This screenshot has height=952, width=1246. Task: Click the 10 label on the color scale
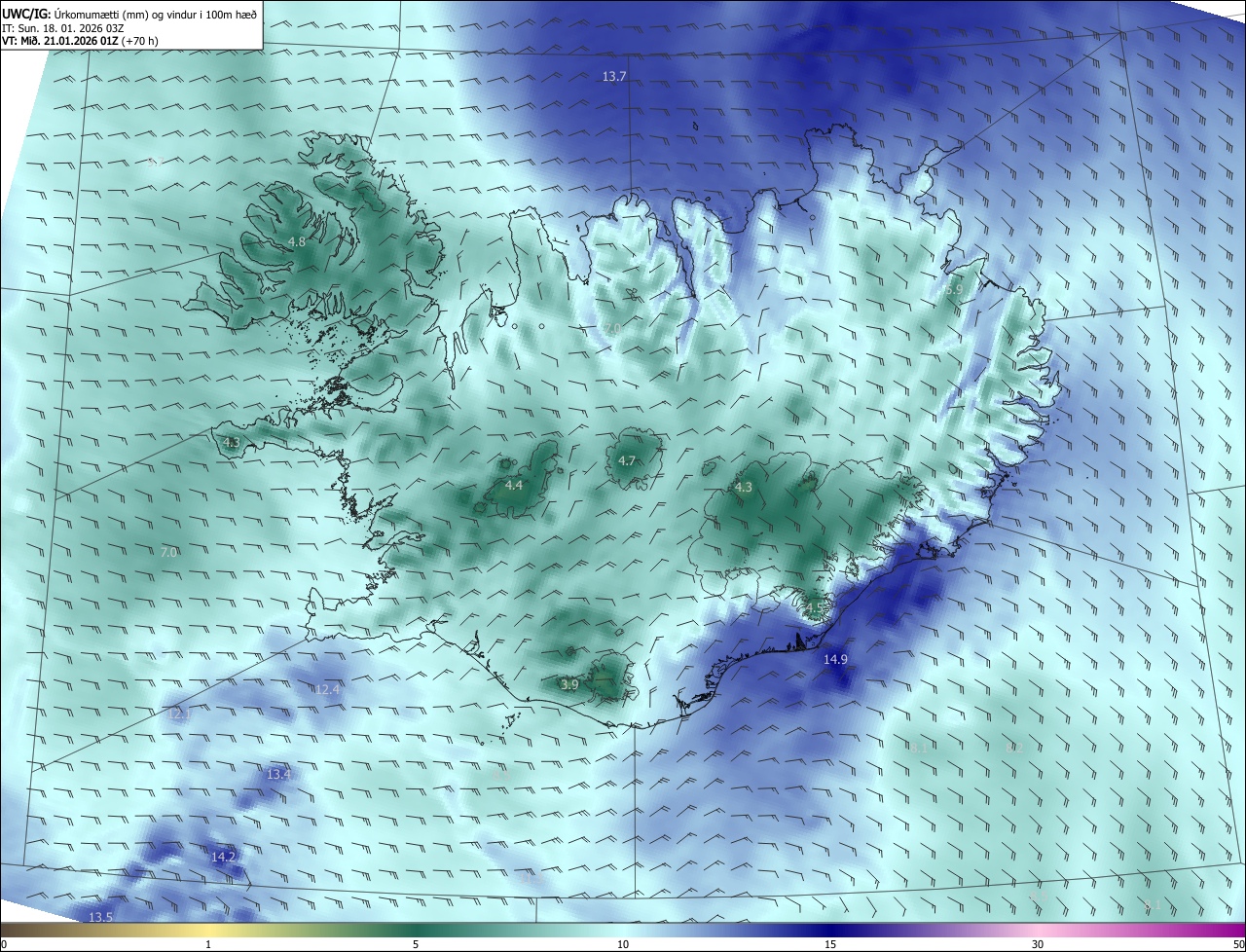tap(623, 944)
